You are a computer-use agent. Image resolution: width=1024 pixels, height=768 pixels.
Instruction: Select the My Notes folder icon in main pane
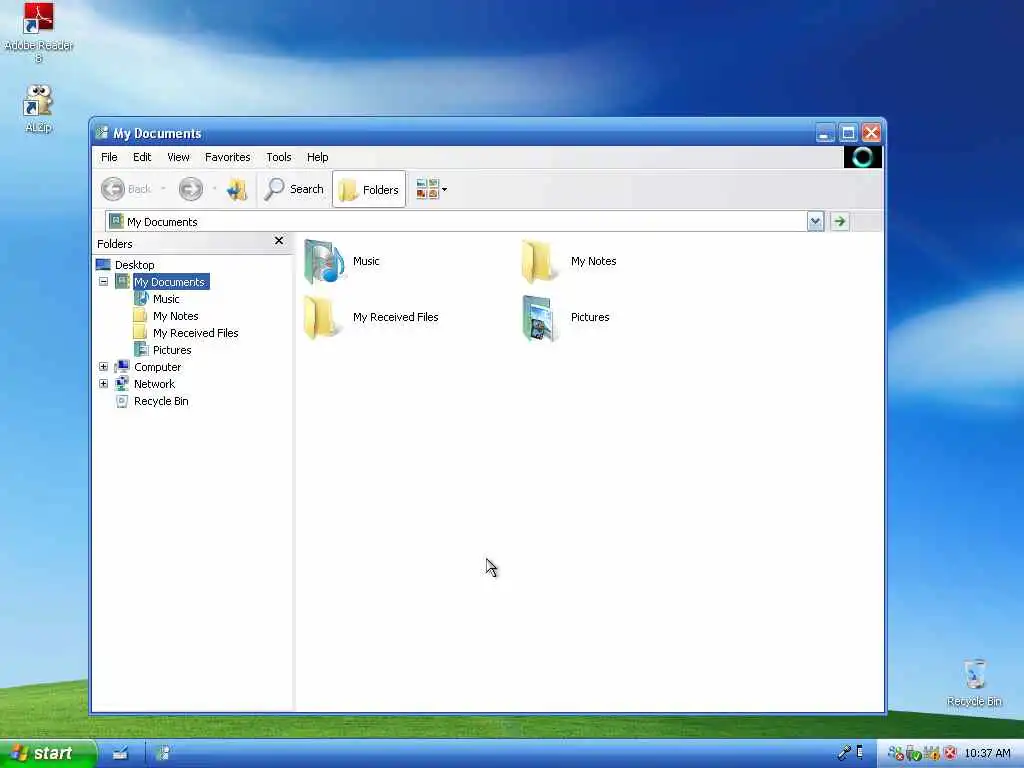[538, 261]
